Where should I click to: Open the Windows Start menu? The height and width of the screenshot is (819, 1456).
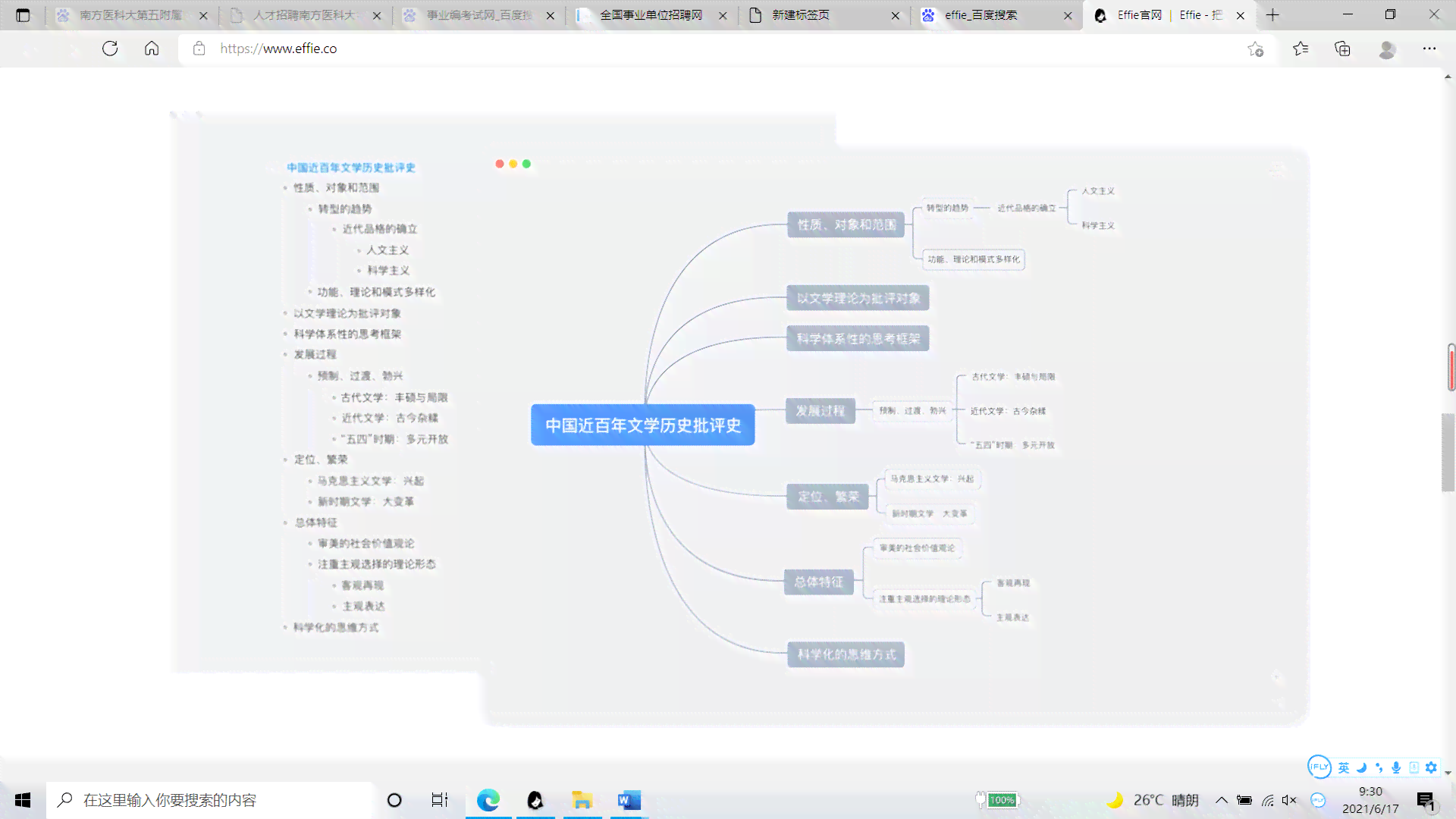click(x=23, y=800)
